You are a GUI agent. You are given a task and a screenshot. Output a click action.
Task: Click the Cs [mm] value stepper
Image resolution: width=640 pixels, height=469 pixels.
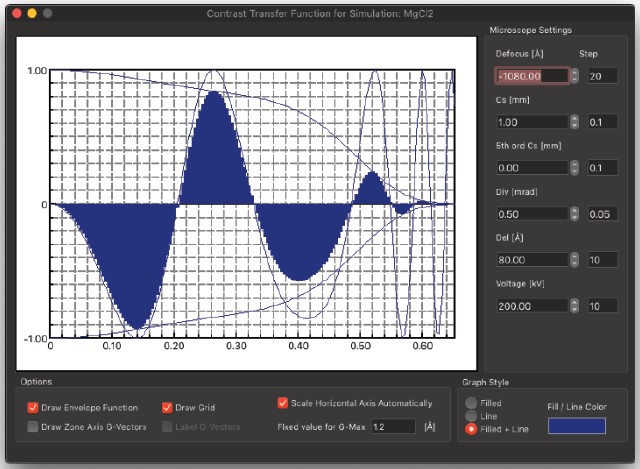coord(574,122)
